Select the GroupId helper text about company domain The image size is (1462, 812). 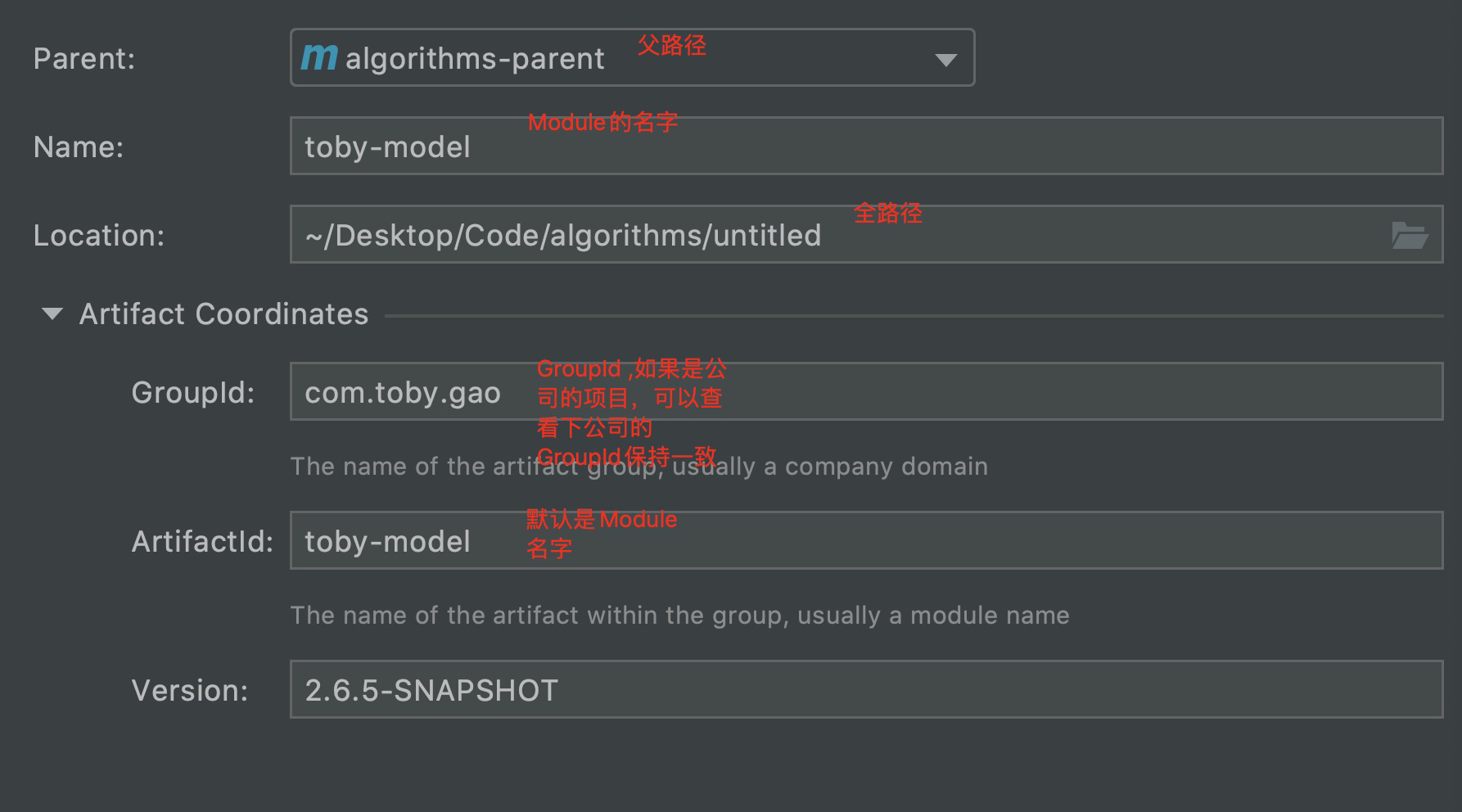pyautogui.click(x=638, y=467)
